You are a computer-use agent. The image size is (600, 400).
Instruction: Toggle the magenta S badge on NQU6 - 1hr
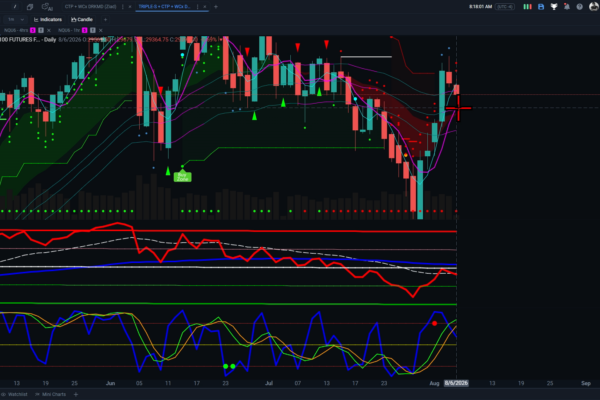[85, 30]
